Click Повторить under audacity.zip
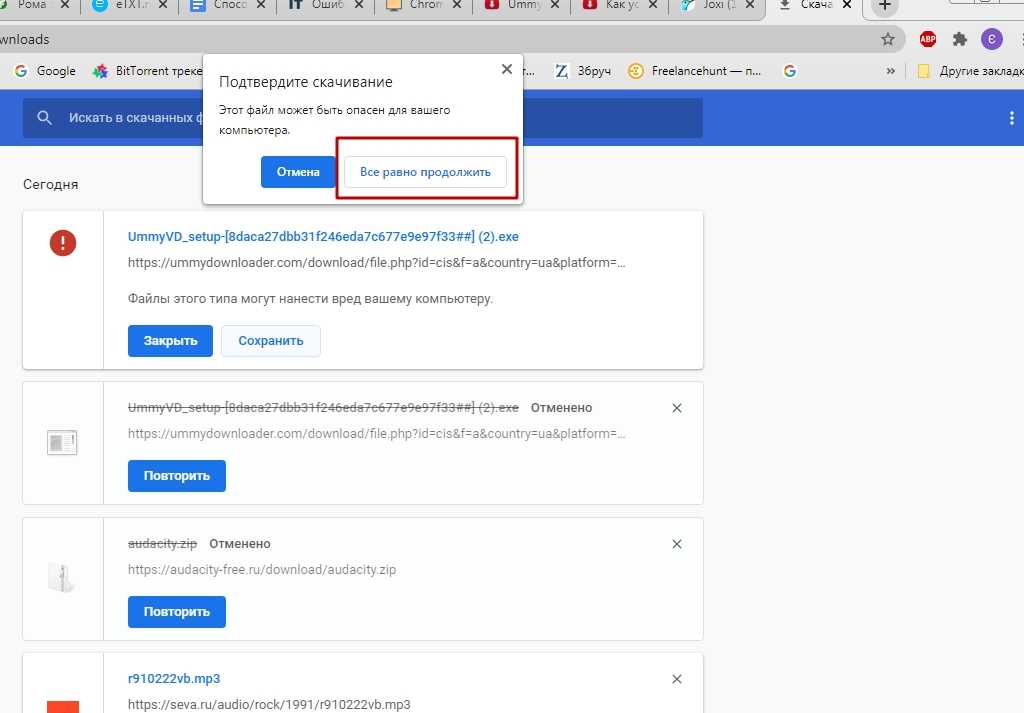The height and width of the screenshot is (713, 1024). [176, 612]
